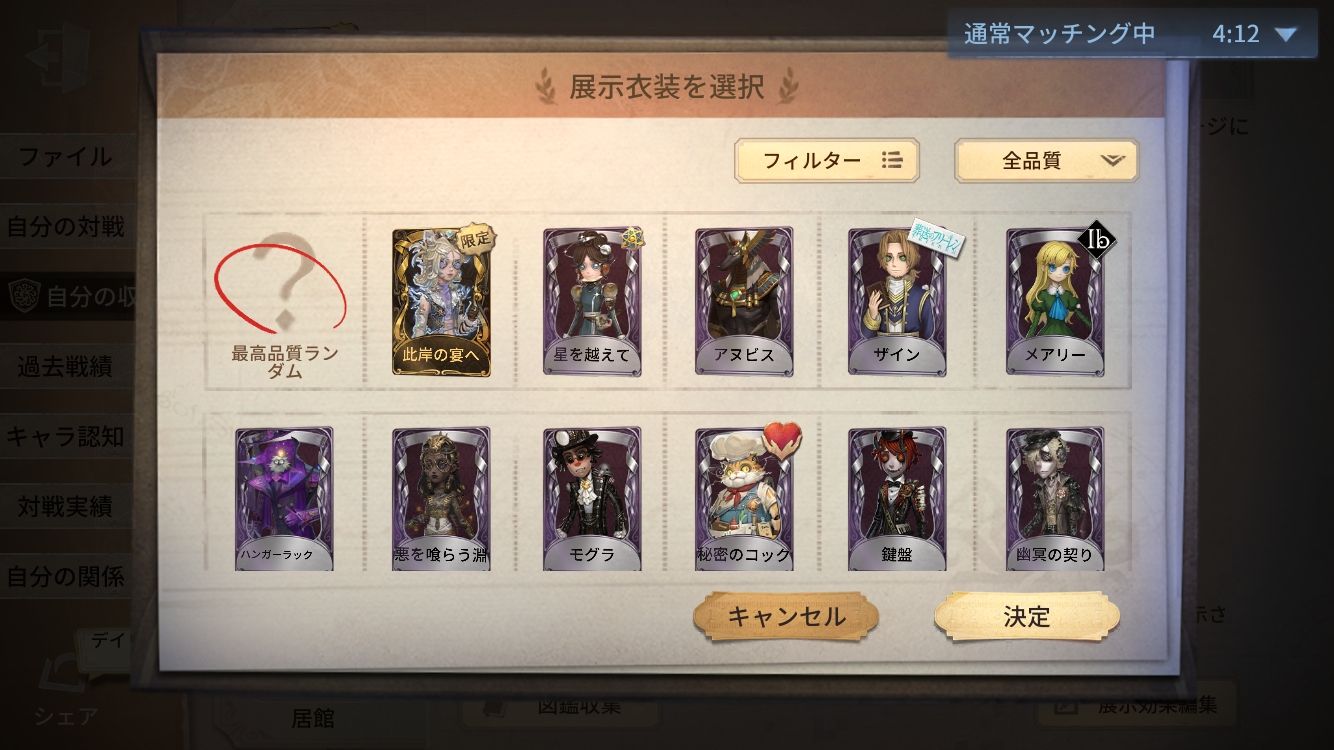Click the キャンセル button

coord(786,616)
